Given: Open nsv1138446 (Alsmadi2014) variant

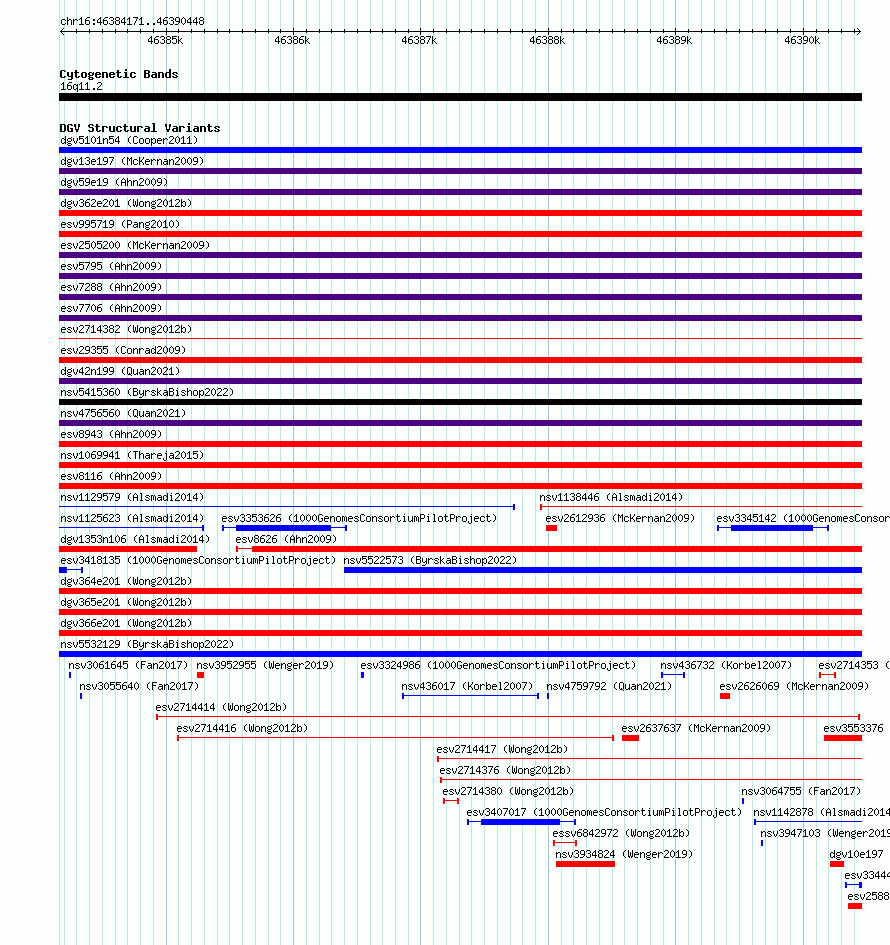Looking at the screenshot, I should click(611, 497).
